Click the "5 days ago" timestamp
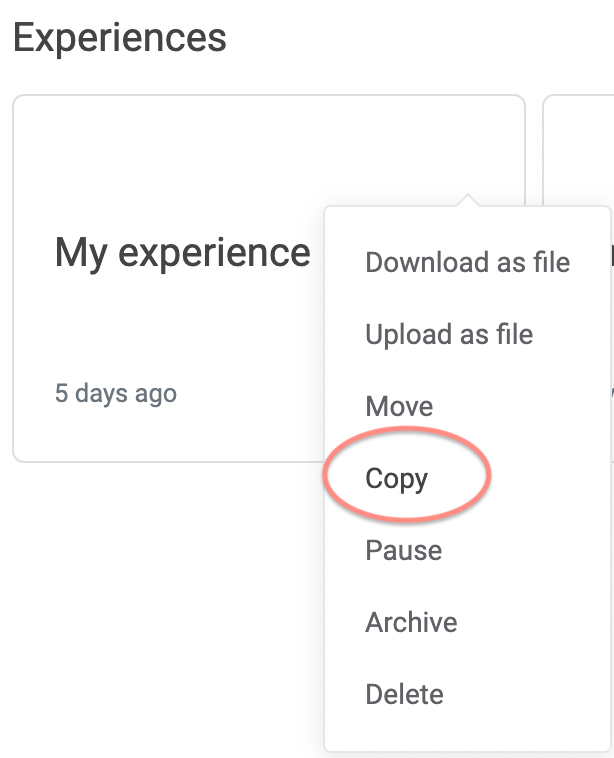 (x=115, y=393)
